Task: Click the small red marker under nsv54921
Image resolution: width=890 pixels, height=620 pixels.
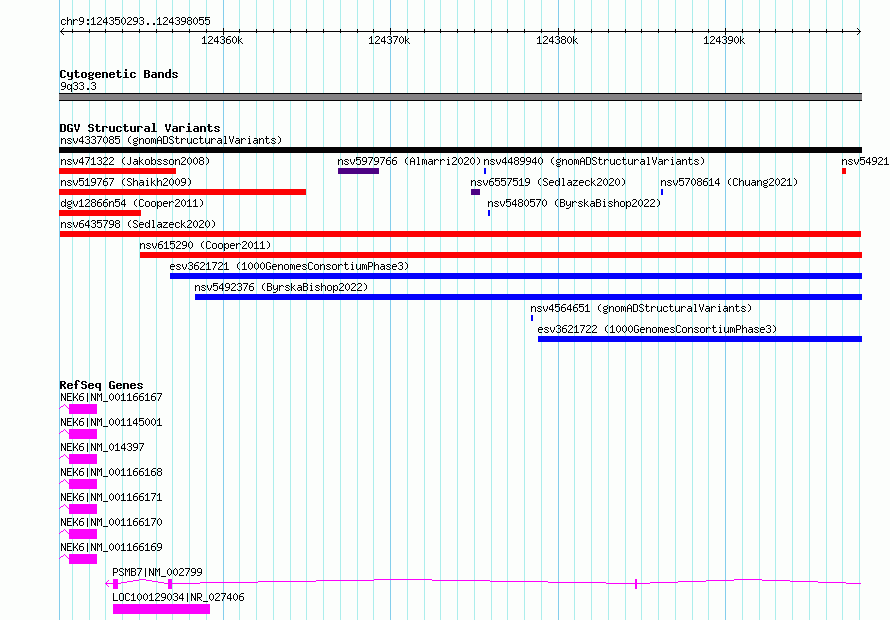Action: [844, 171]
